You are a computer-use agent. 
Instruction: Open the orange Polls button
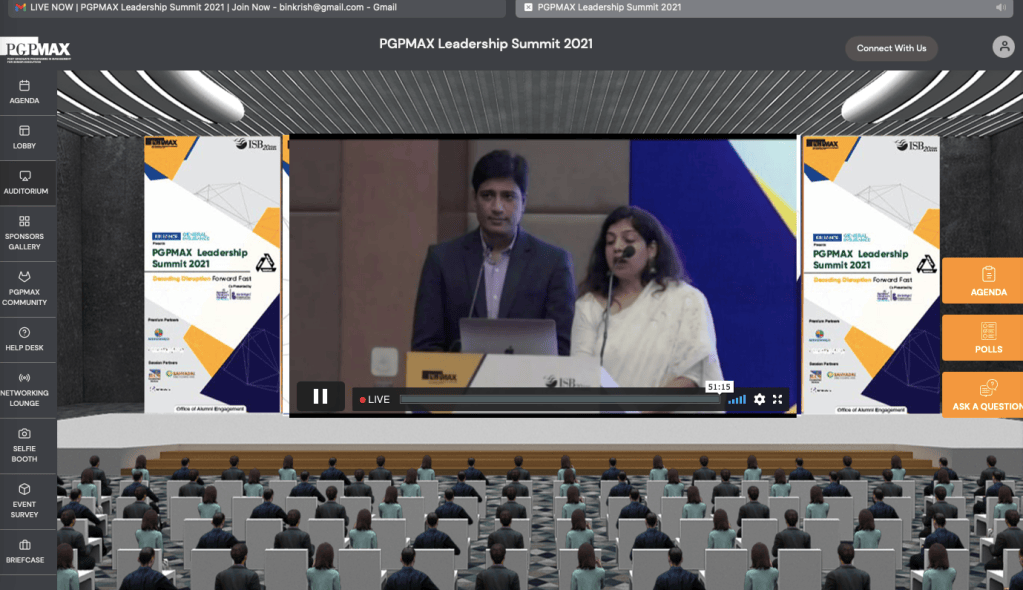[x=983, y=337]
